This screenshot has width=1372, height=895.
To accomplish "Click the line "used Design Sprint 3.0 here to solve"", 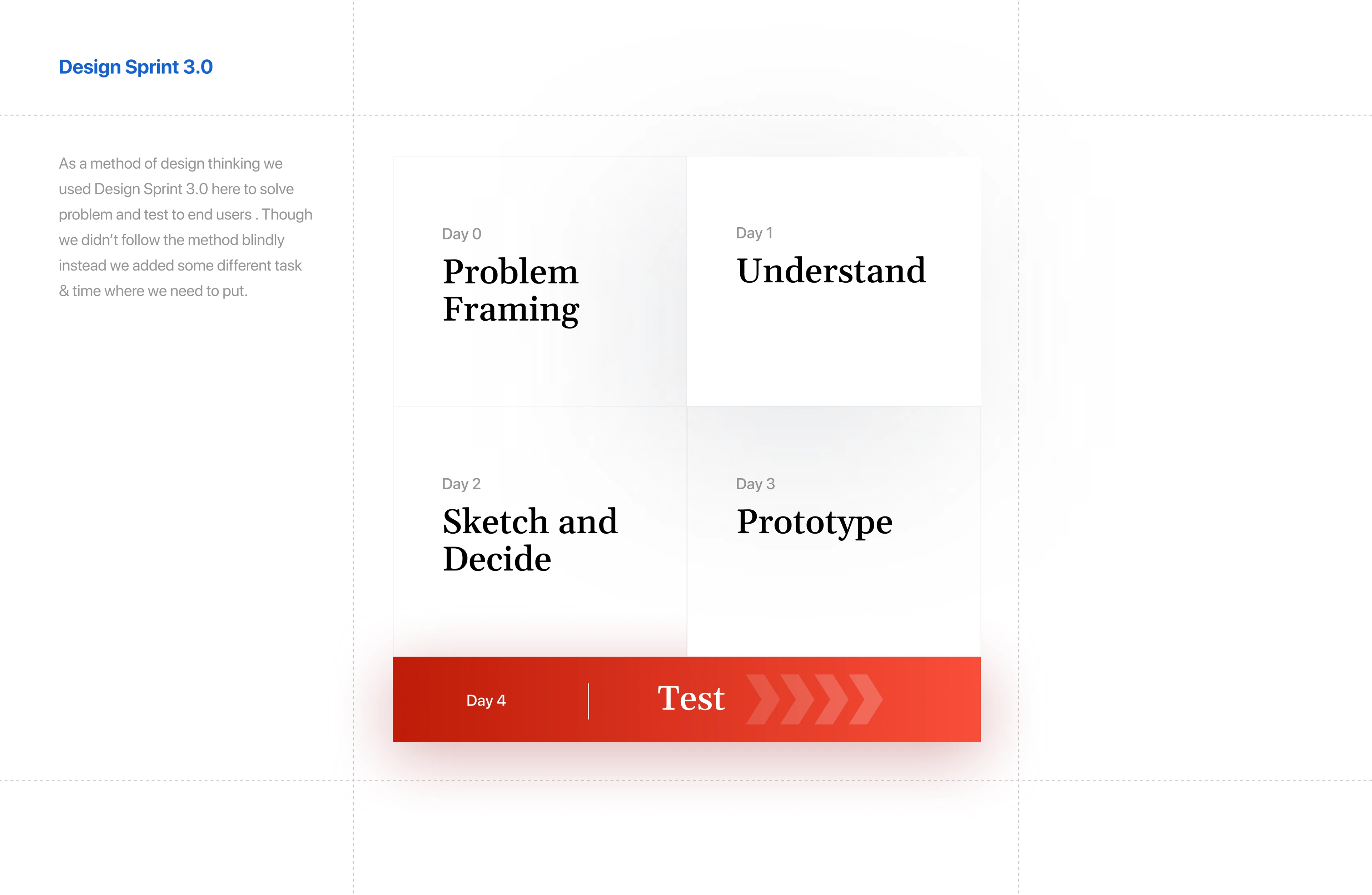I will pos(177,189).
